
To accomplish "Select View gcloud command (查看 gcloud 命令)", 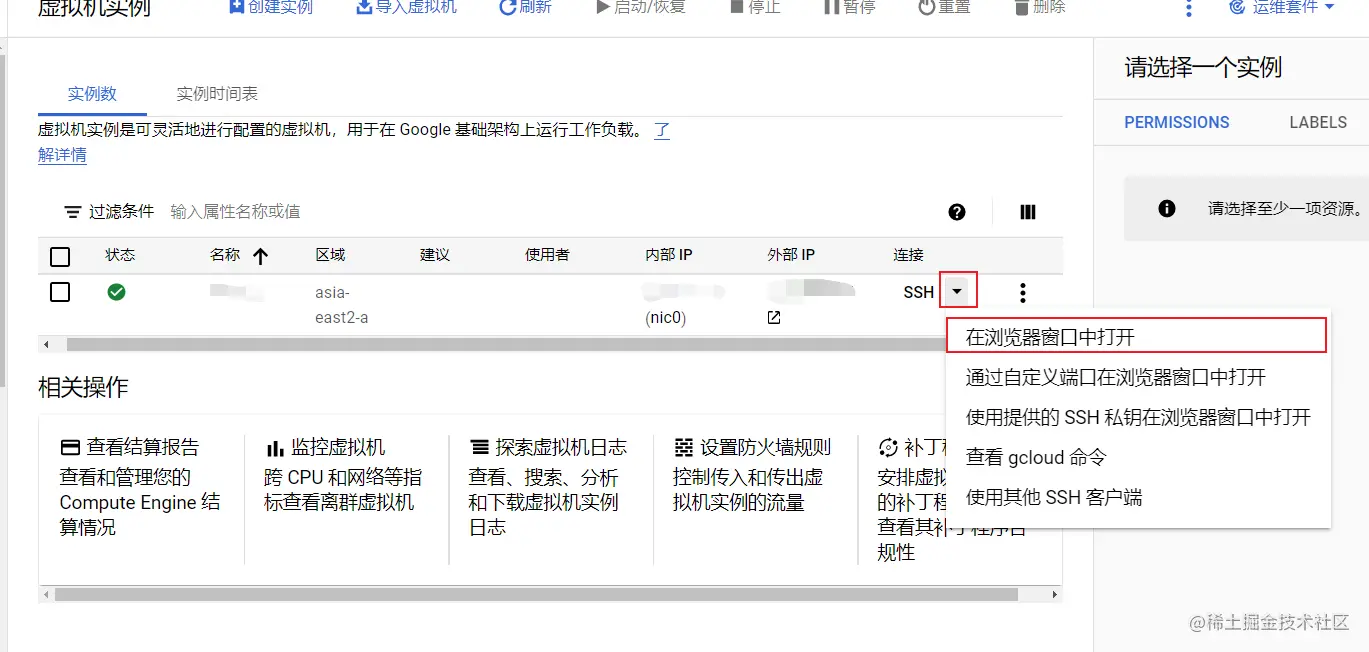I will 1137,457.
